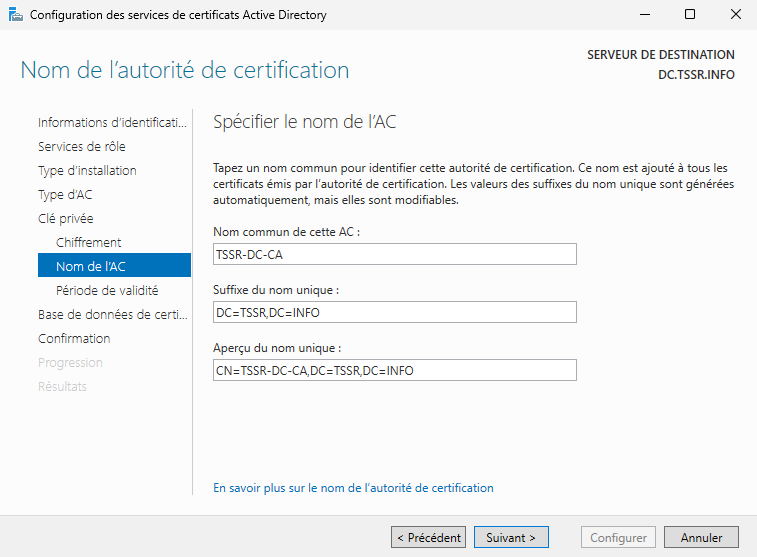This screenshot has height=557, width=757.
Task: Click the Aperçu du nom unique field
Action: (x=395, y=371)
